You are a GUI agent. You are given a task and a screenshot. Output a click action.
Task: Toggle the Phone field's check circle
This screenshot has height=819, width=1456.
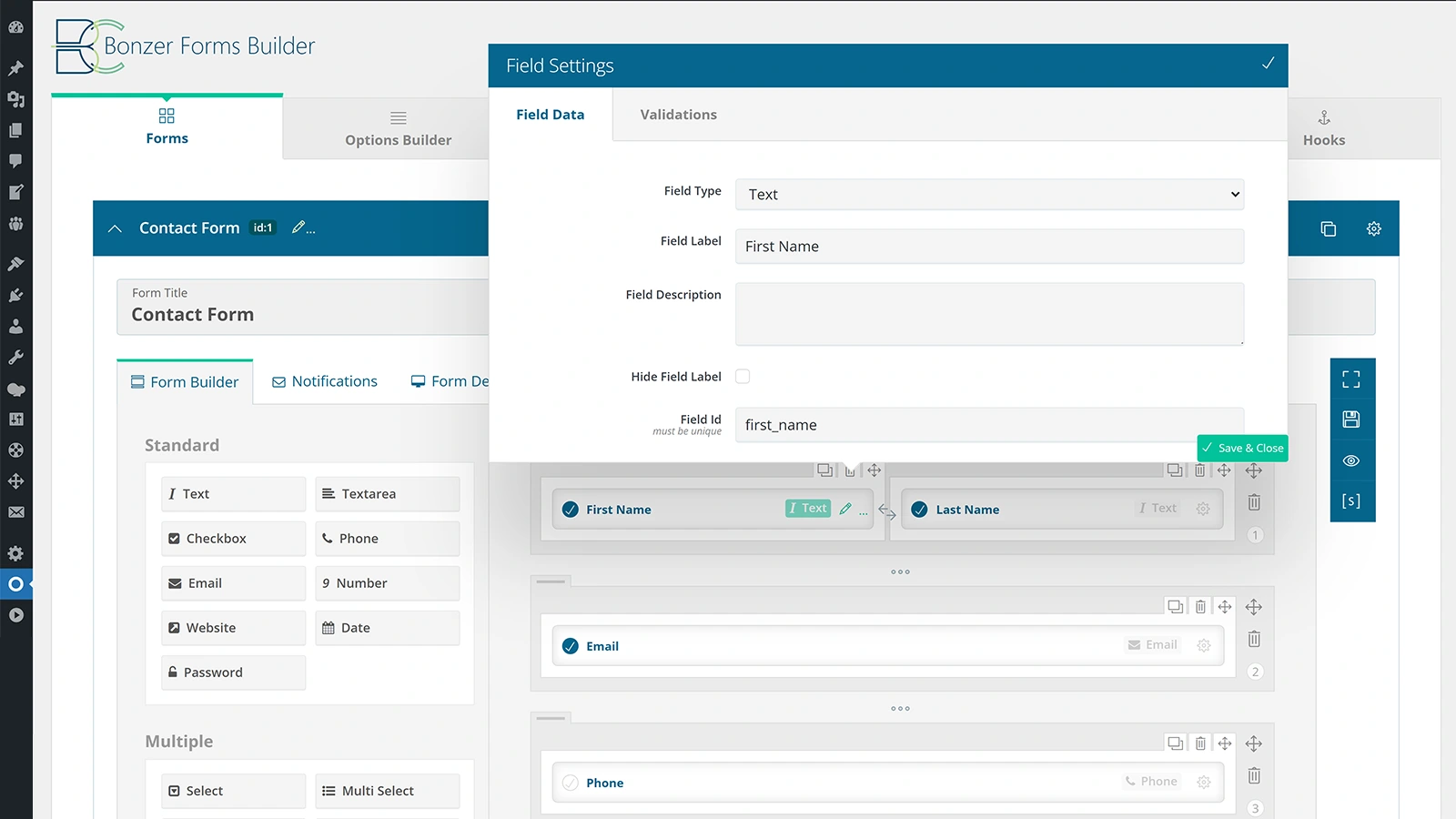pyautogui.click(x=570, y=783)
